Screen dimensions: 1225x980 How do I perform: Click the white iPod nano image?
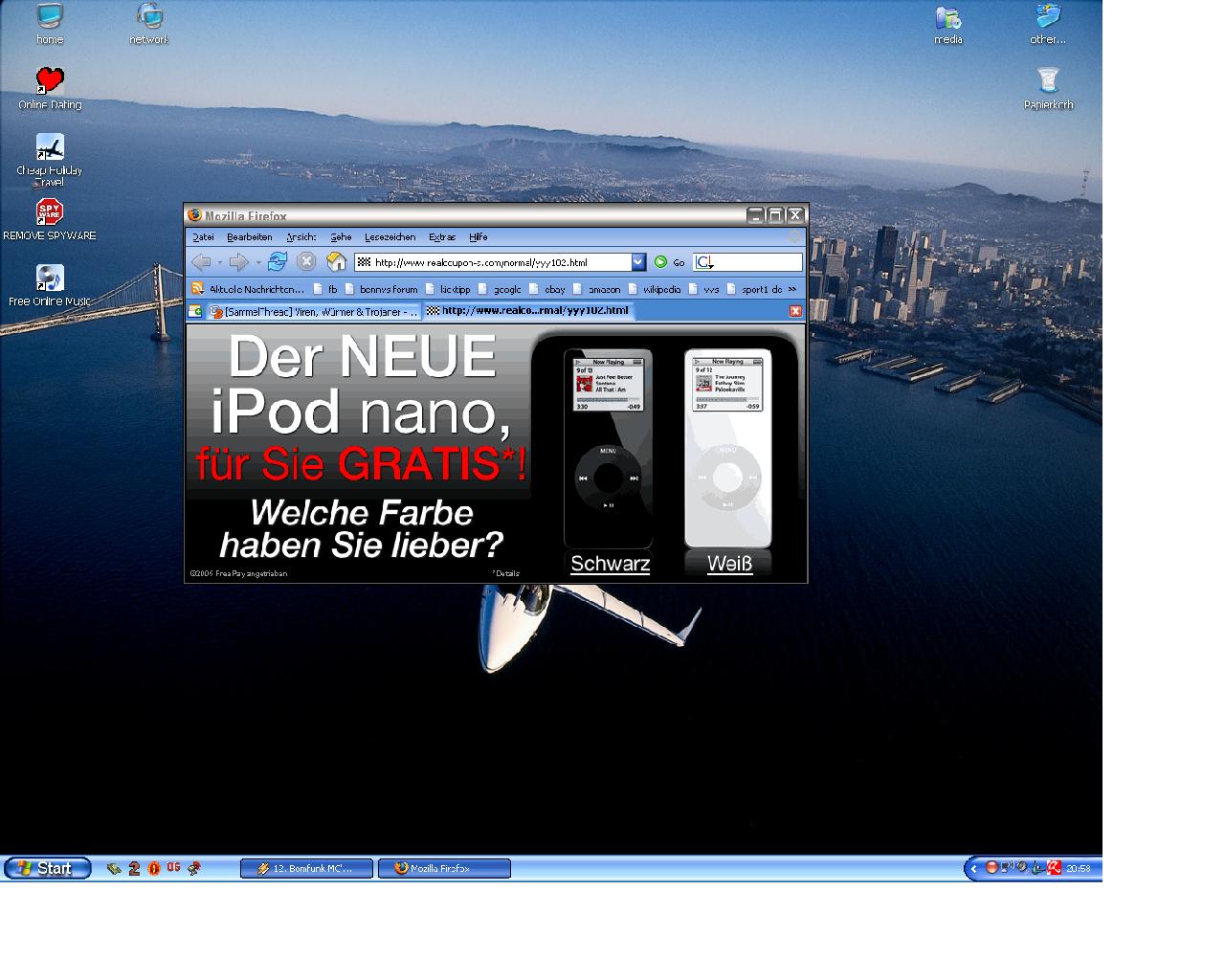coord(728,448)
